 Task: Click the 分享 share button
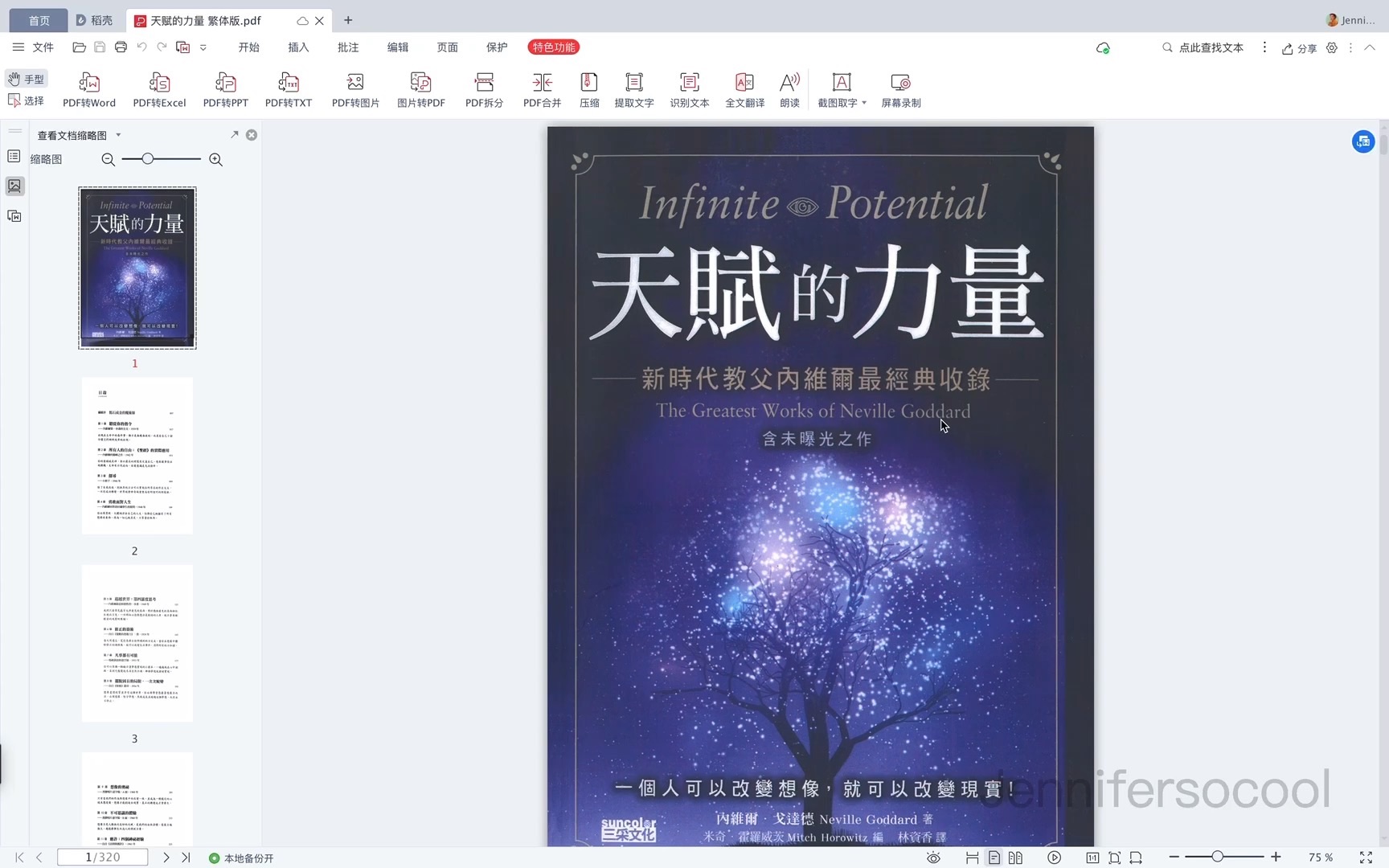pos(1299,48)
